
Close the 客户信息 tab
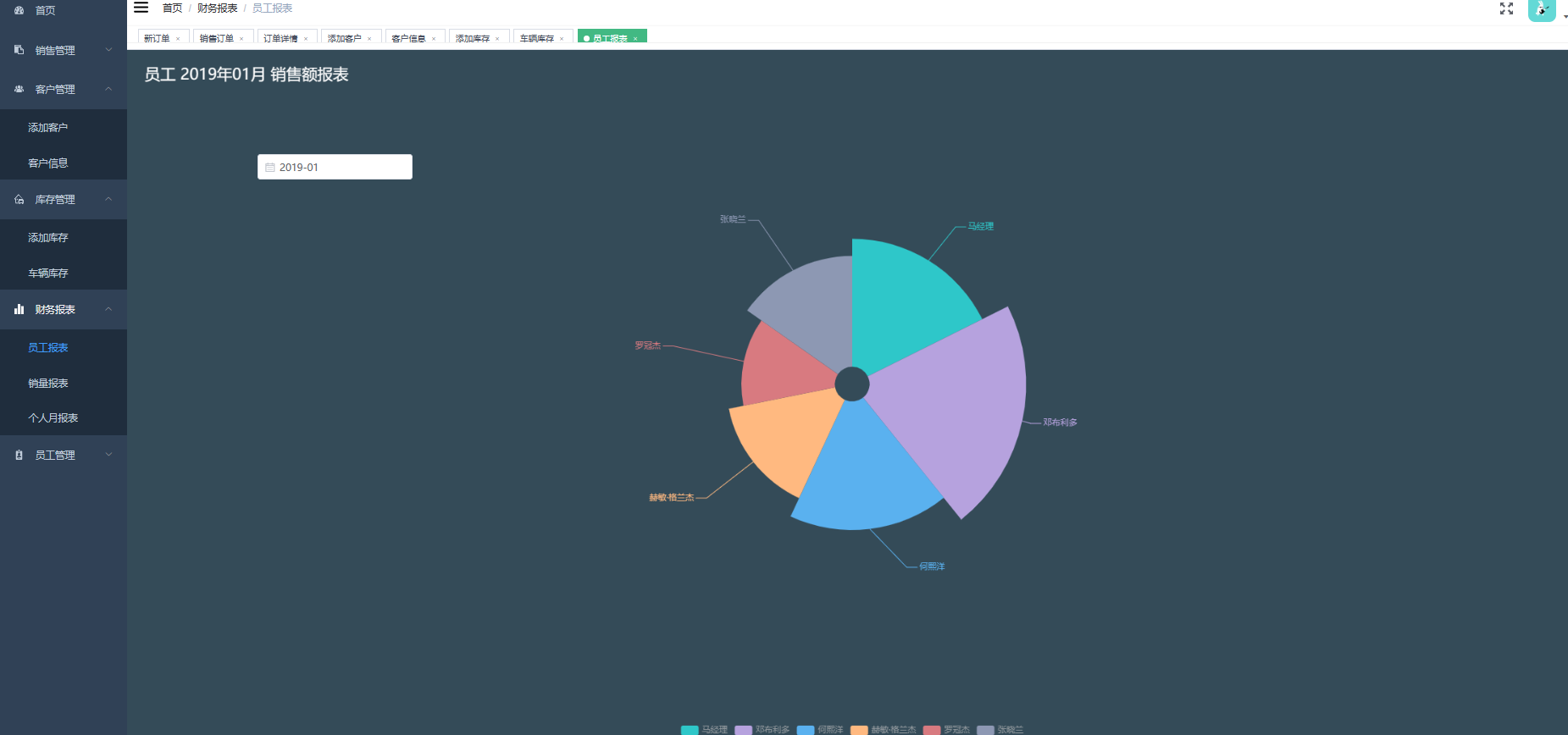coord(434,39)
